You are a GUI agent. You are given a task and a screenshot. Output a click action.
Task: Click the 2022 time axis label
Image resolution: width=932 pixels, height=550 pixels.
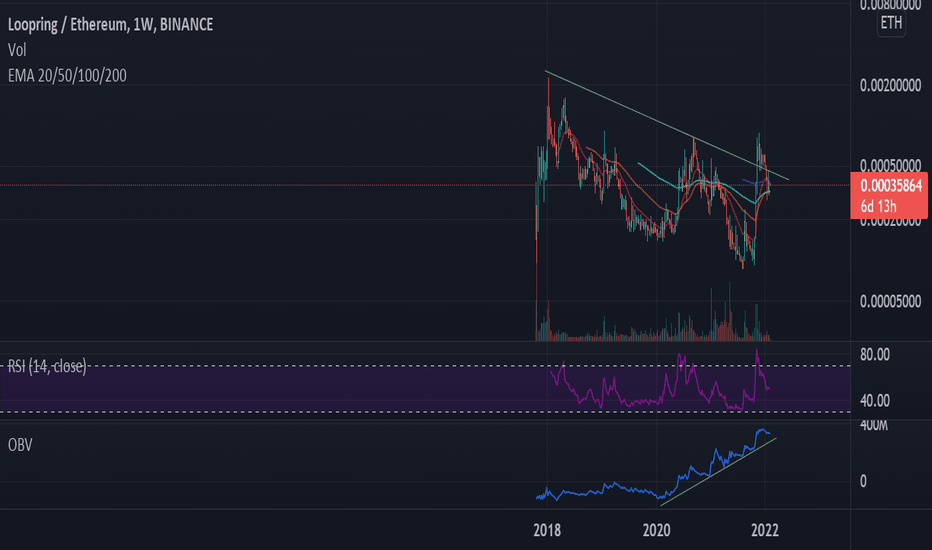764,530
